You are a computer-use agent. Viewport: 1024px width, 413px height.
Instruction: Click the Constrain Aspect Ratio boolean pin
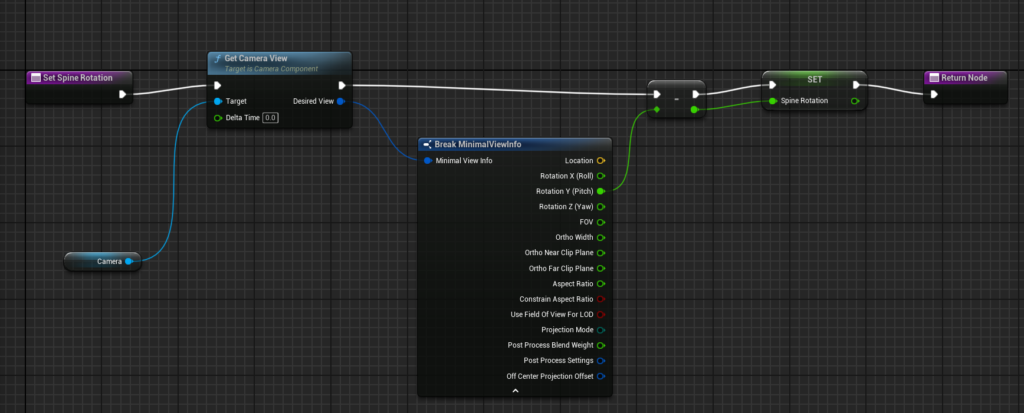601,299
